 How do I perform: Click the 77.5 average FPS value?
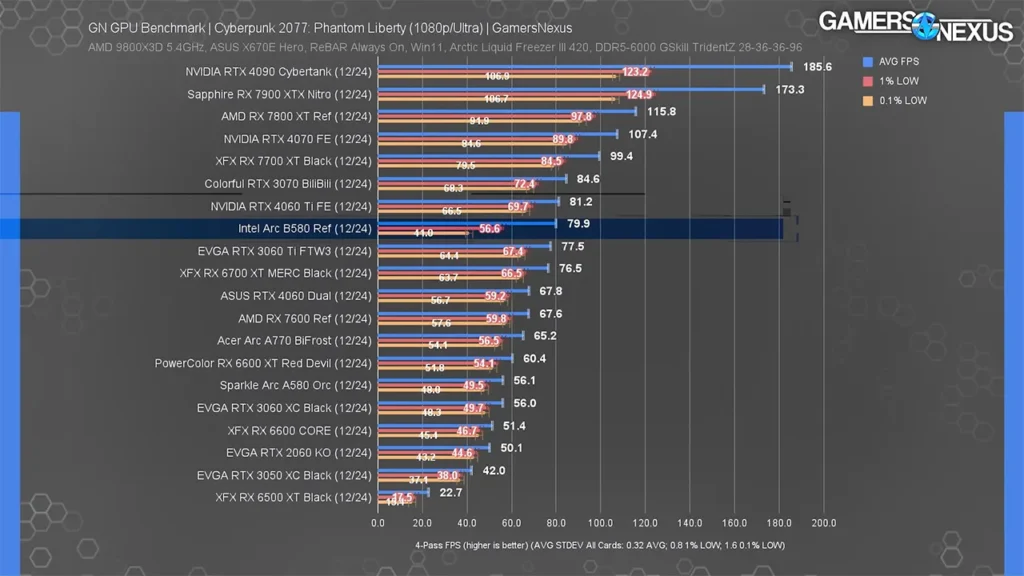pos(573,246)
